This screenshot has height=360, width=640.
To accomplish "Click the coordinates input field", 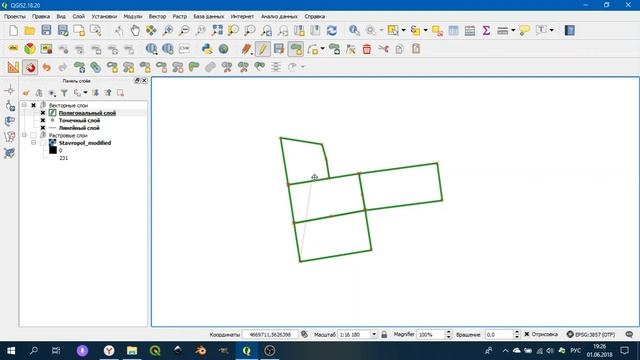I will (270, 334).
